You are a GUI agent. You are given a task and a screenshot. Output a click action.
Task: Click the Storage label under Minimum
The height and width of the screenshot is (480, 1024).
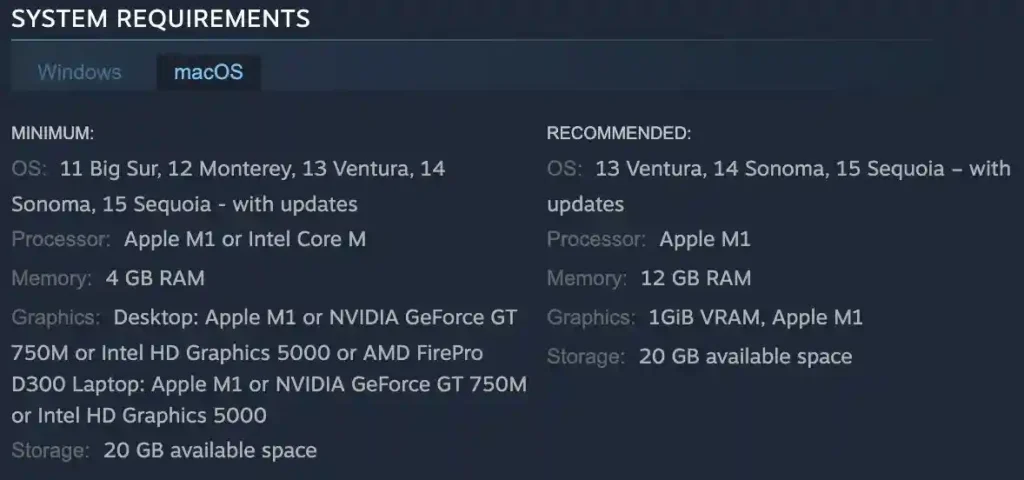tap(50, 450)
